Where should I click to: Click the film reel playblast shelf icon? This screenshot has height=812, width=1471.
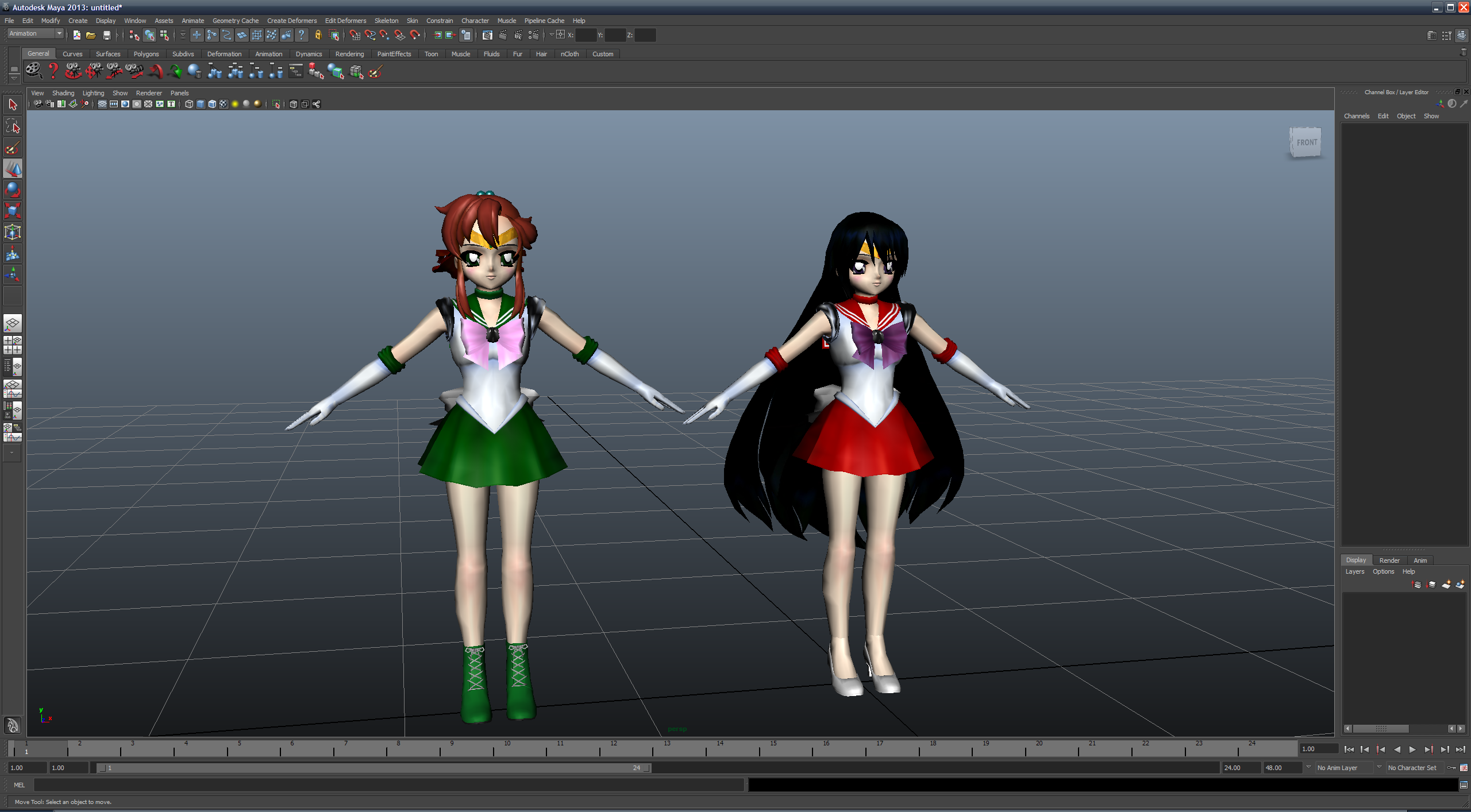point(33,71)
